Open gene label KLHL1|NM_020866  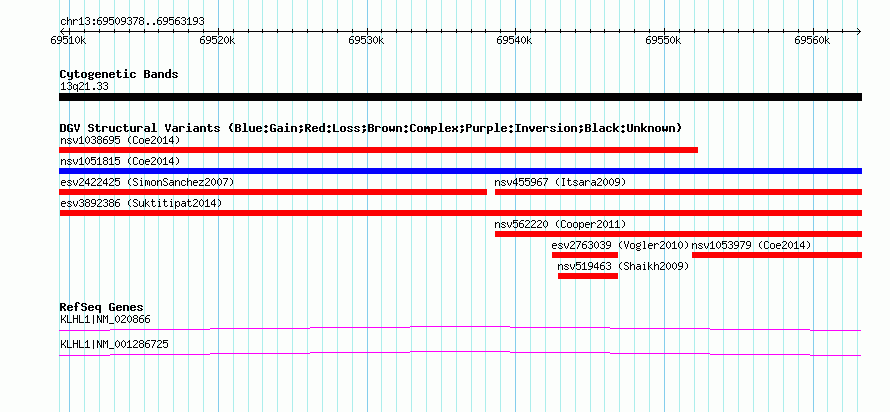105,319
